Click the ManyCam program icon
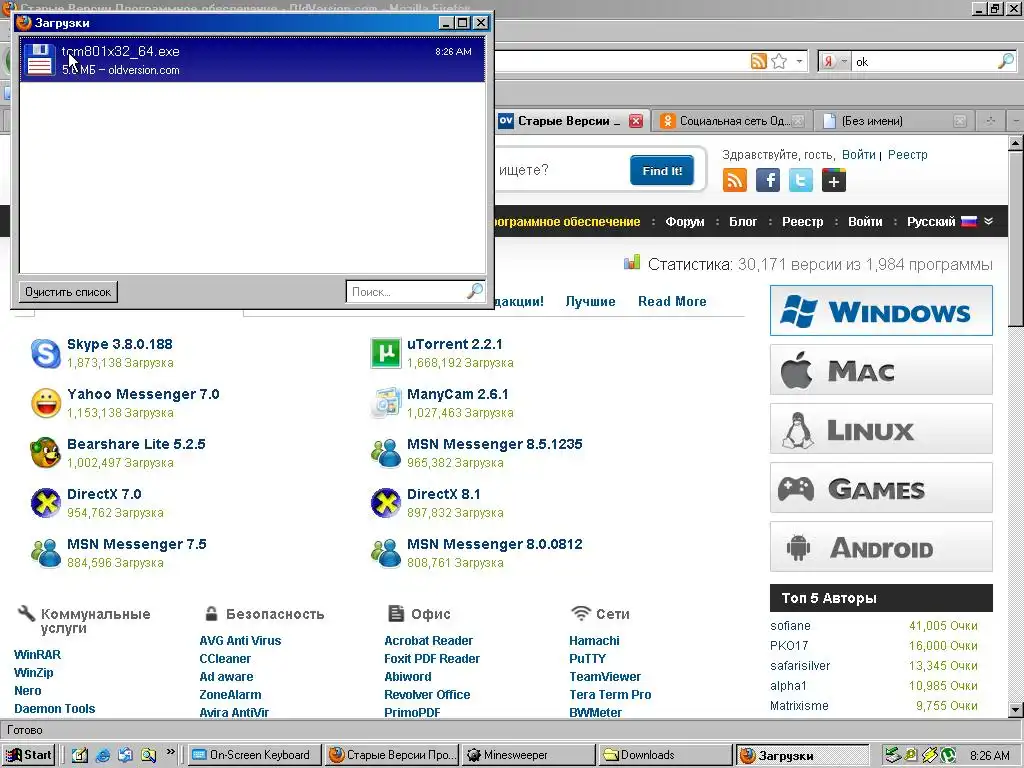Viewport: 1024px width, 768px height. pos(385,403)
